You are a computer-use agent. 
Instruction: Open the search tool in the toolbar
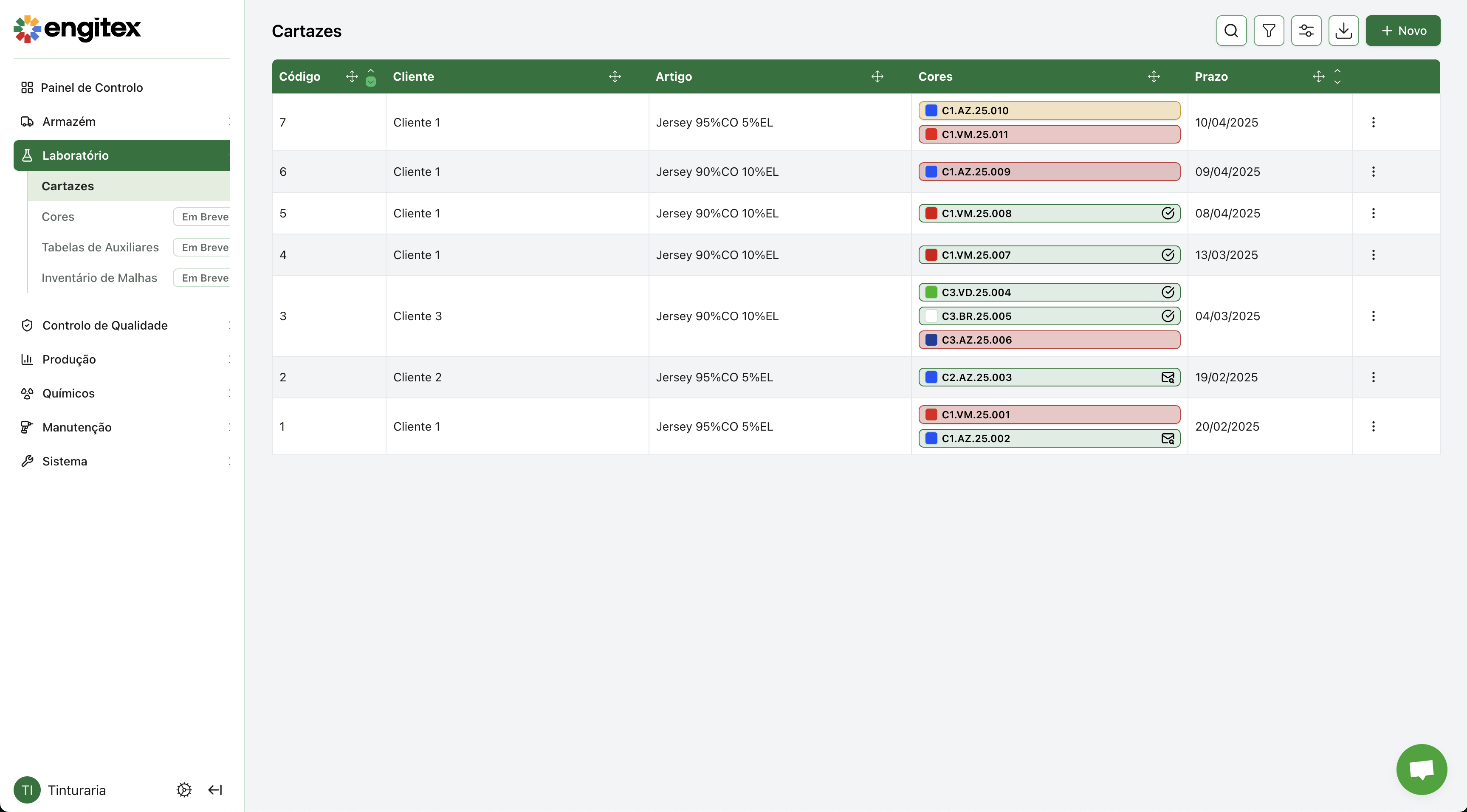[x=1231, y=31]
